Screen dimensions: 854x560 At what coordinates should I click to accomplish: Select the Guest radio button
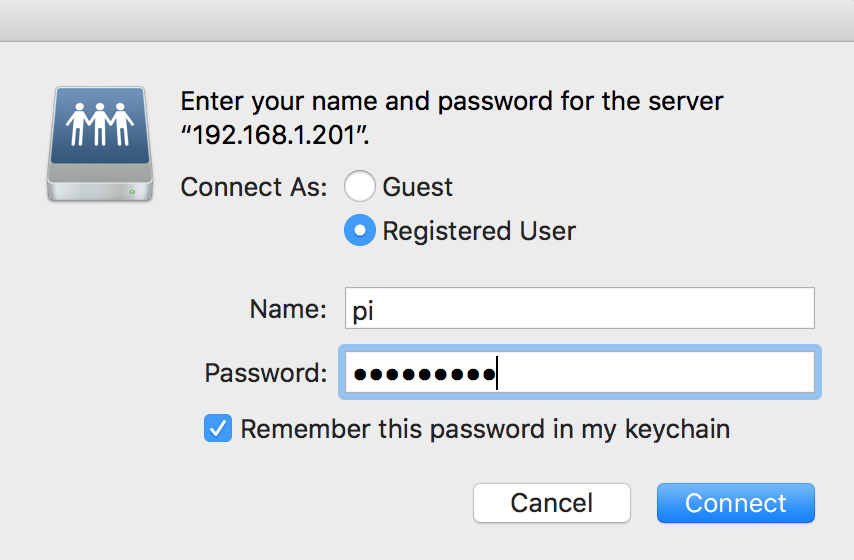[360, 187]
